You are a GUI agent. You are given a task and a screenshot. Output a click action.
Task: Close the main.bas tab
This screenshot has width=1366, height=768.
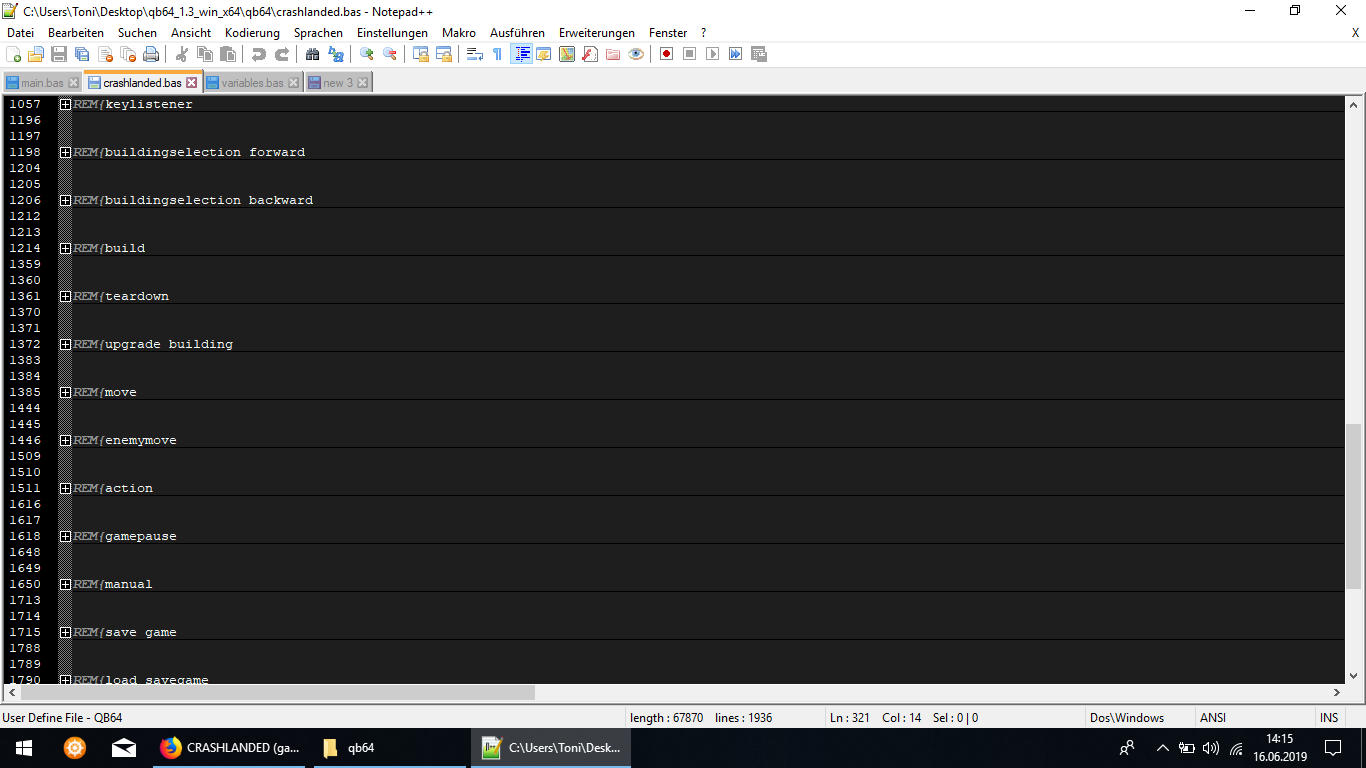click(73, 83)
